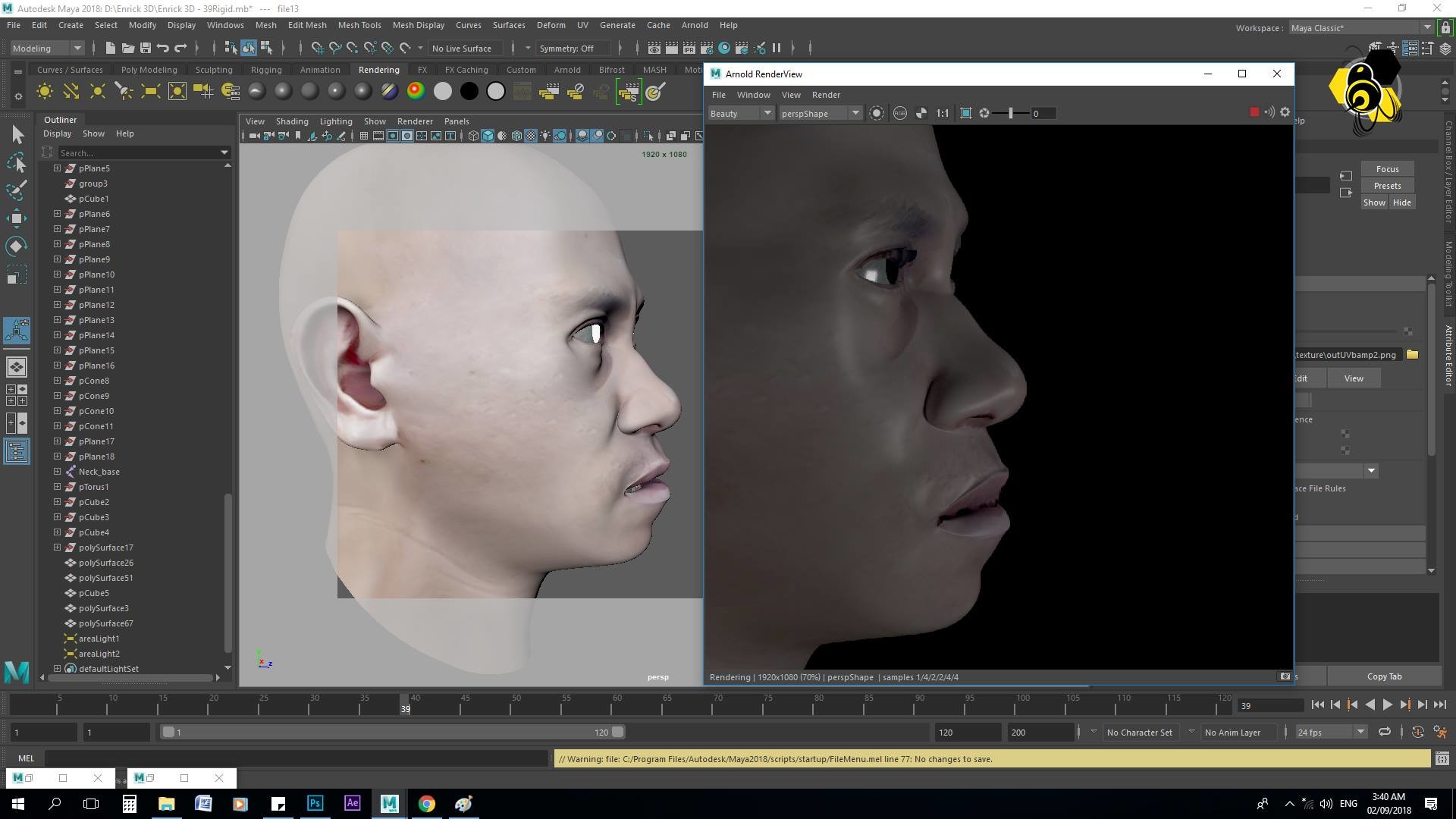The height and width of the screenshot is (819, 1456).
Task: Open the Render menu in RenderView
Action: [826, 95]
